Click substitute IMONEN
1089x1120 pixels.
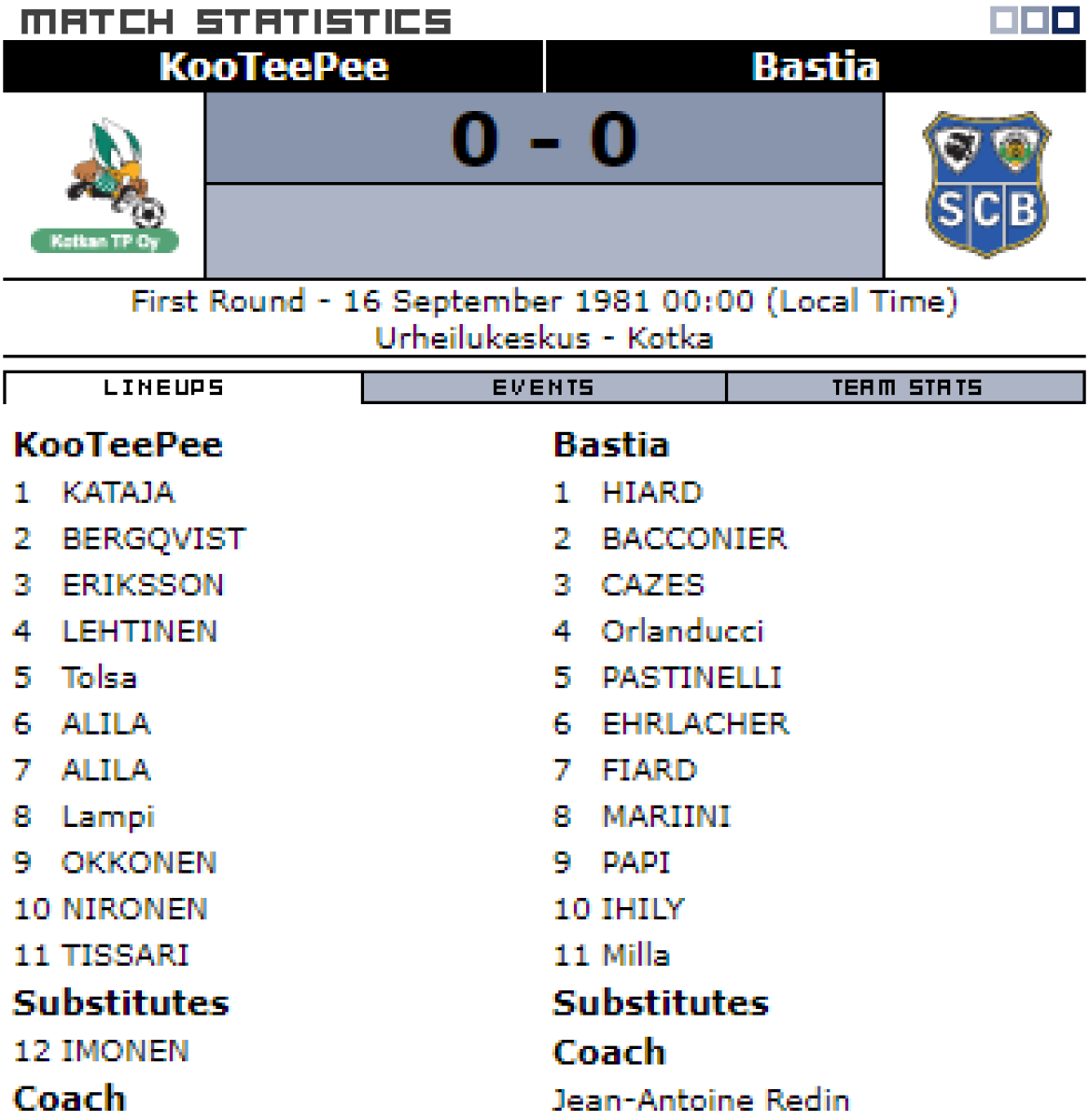coord(125,1051)
